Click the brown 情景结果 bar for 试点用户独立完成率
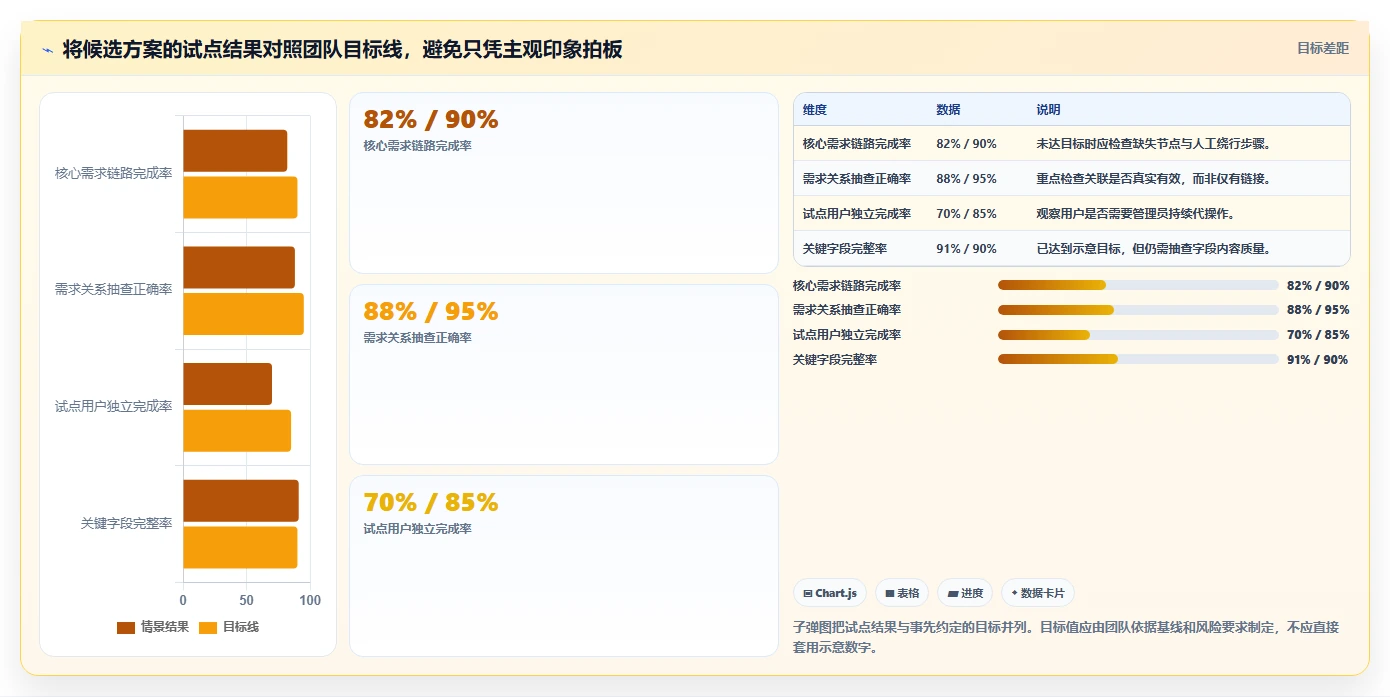This screenshot has height=697, width=1390. (x=227, y=384)
